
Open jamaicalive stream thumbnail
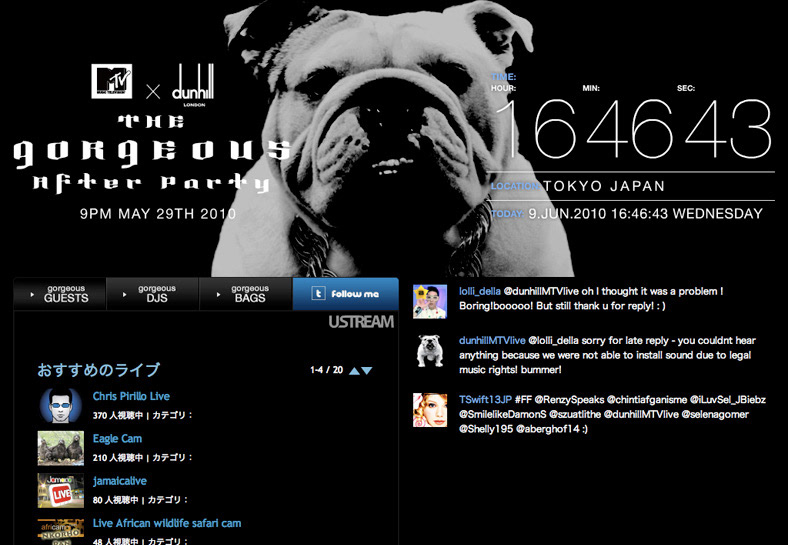[60, 490]
